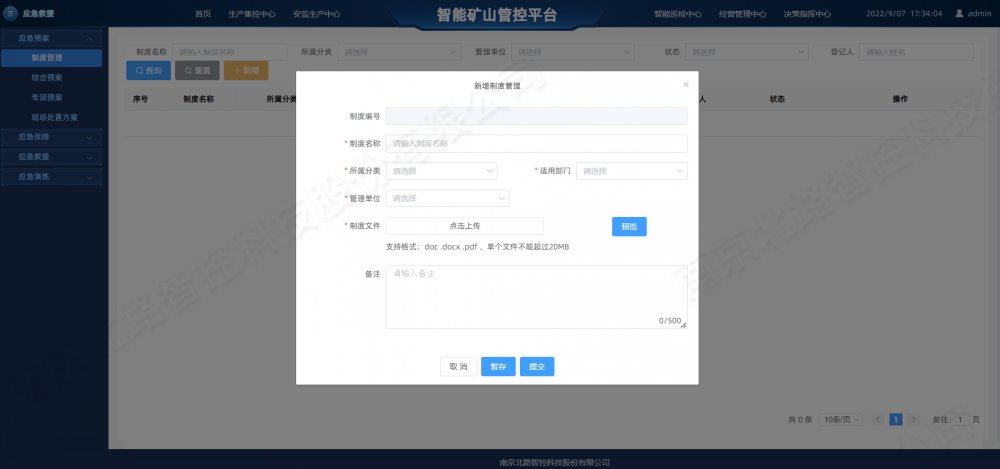Click the 备注 textarea resize handle
Screen dimensions: 1000x469
pyautogui.click(x=683, y=324)
